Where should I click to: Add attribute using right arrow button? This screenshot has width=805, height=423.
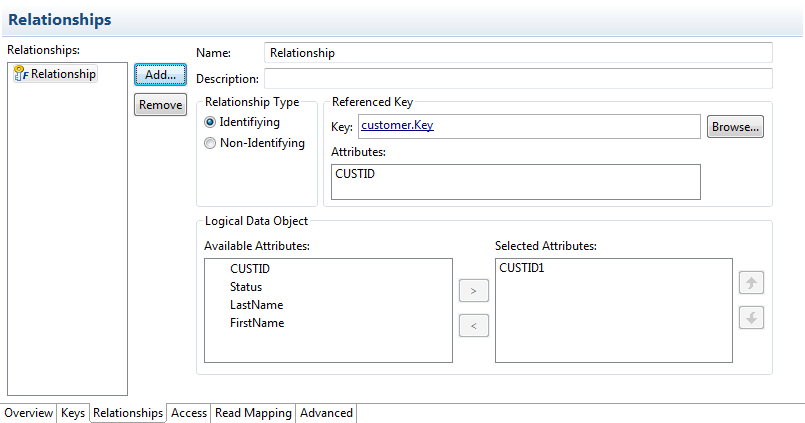[473, 291]
